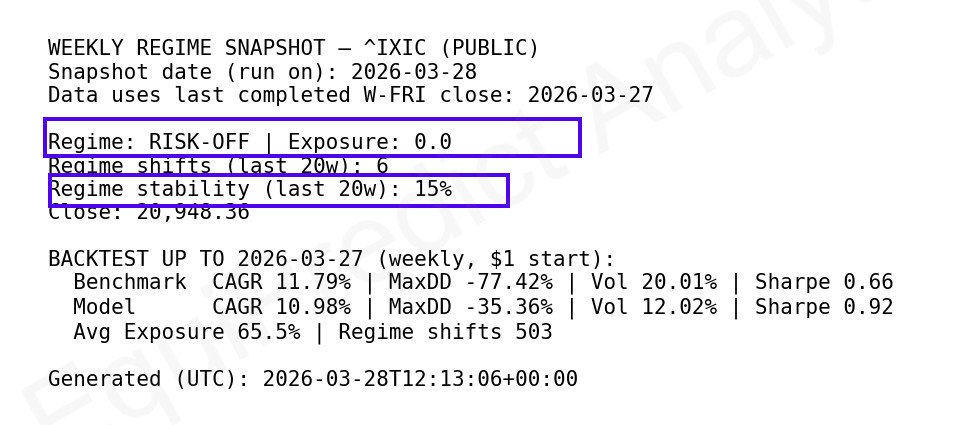Viewport: 954px width, 425px height.
Task: Click the Model row label
Action: pos(105,306)
